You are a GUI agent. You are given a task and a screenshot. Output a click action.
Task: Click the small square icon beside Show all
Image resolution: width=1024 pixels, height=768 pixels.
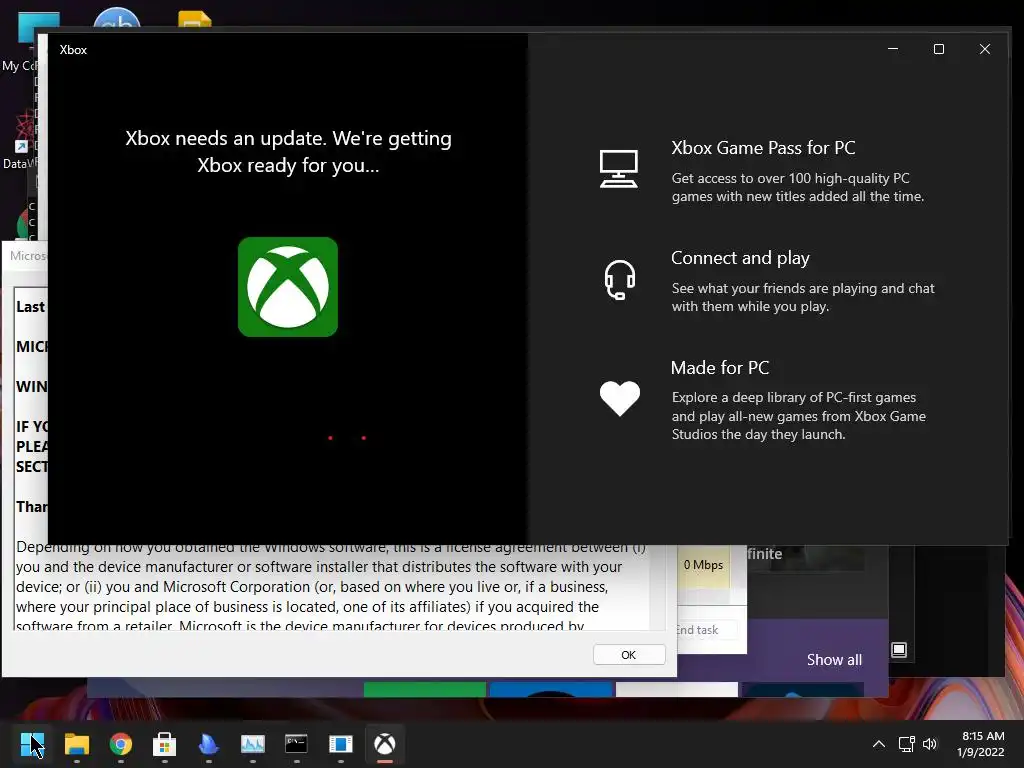pyautogui.click(x=899, y=650)
